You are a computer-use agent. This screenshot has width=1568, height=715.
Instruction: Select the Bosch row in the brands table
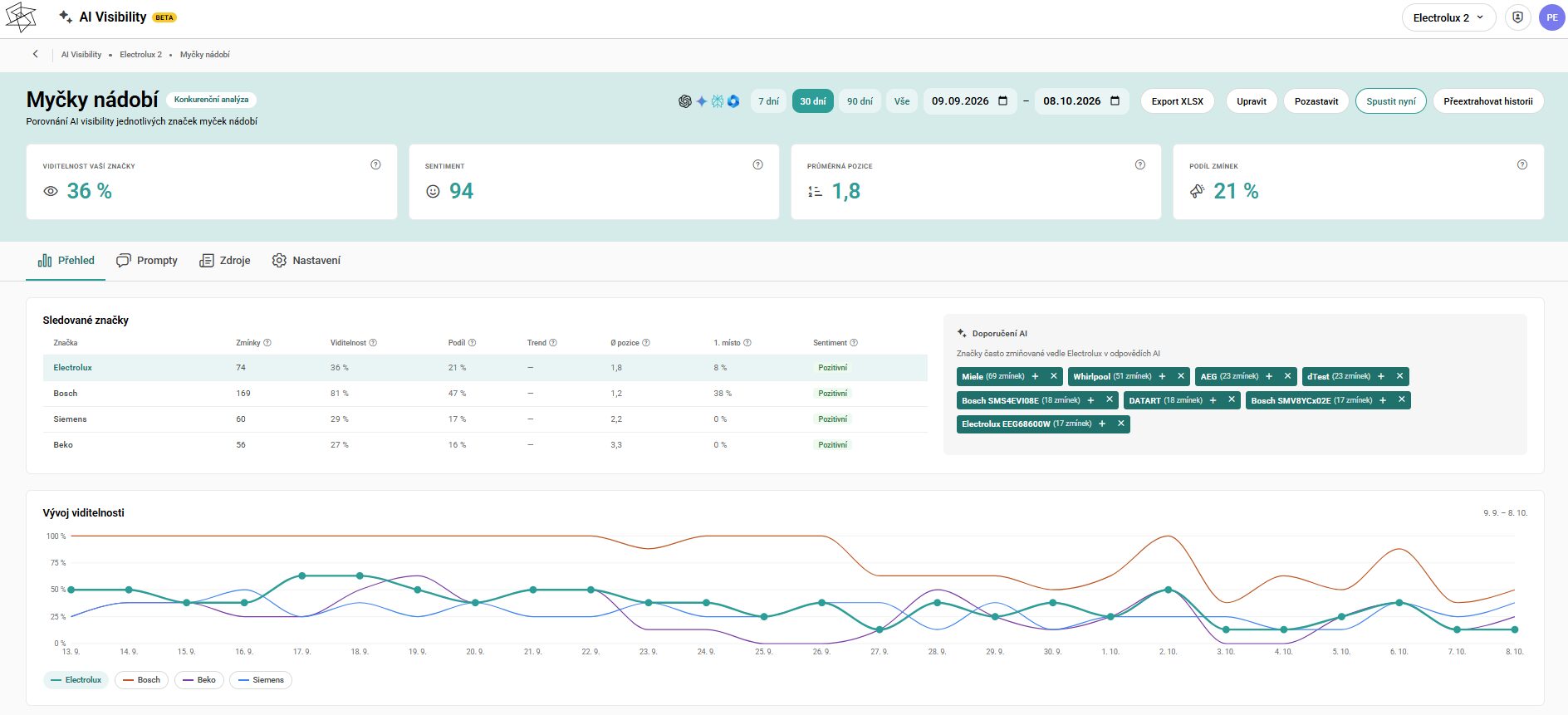[x=485, y=394]
